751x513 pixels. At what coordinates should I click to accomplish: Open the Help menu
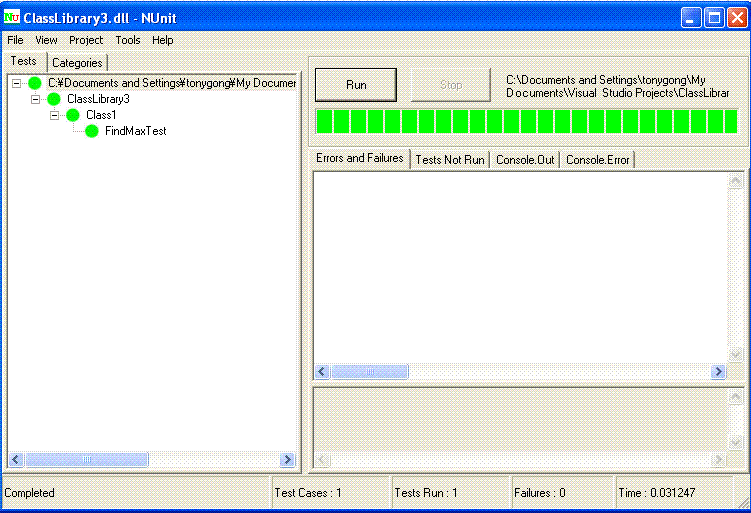(163, 40)
